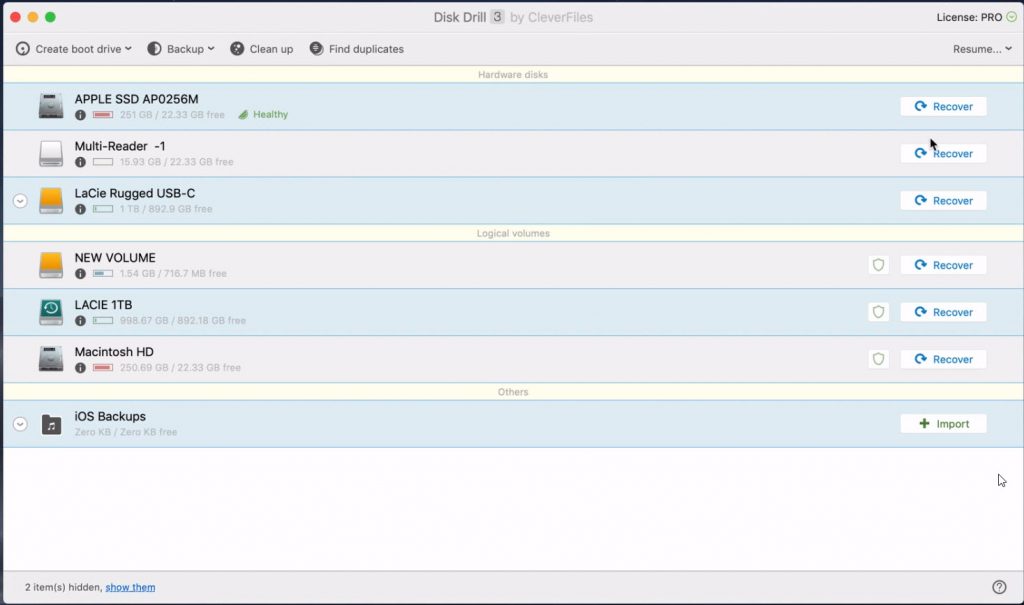Show info for Macintosh HD
The image size is (1024, 605).
click(x=80, y=368)
